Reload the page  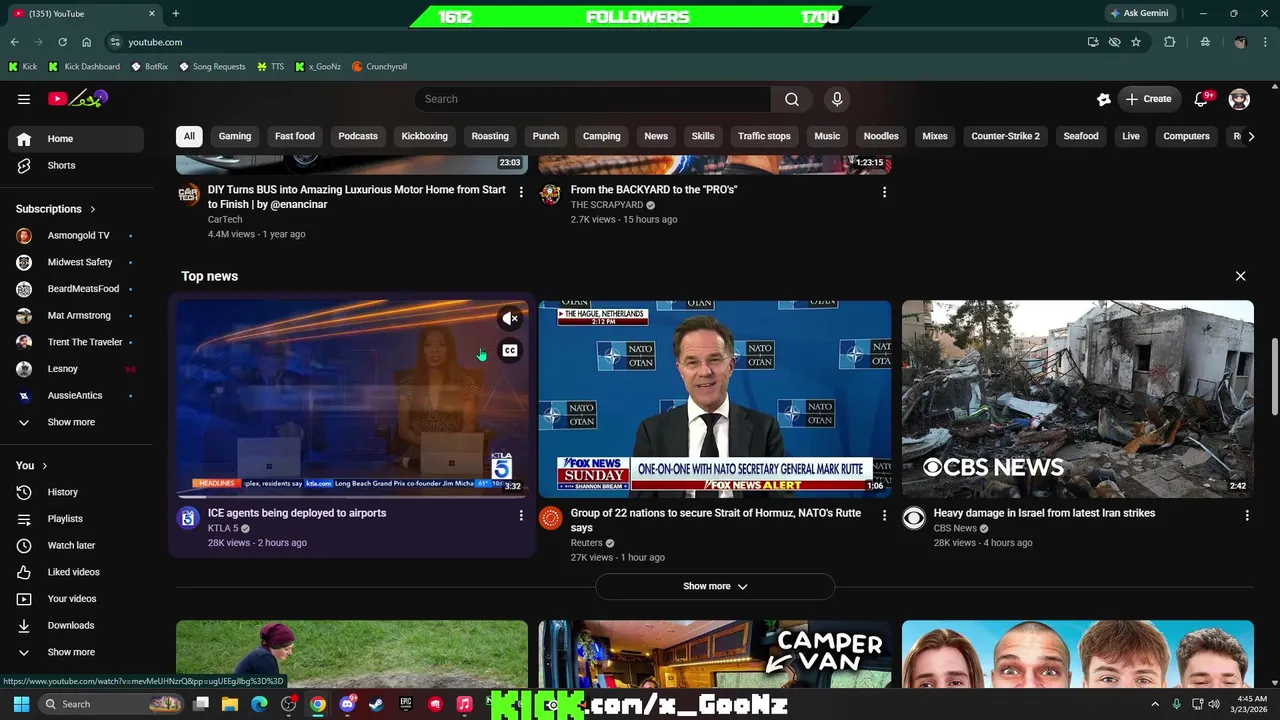coord(62,42)
